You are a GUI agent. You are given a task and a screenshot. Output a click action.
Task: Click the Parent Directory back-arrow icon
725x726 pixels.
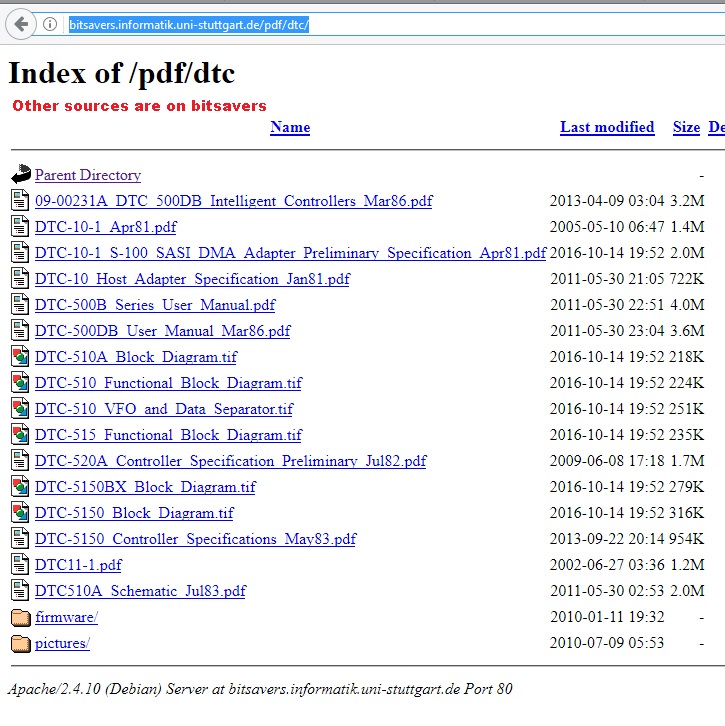[21, 175]
